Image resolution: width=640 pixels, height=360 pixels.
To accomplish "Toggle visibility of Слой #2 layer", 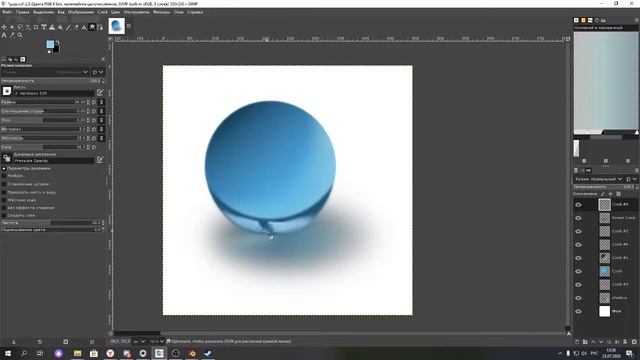I will 578,231.
